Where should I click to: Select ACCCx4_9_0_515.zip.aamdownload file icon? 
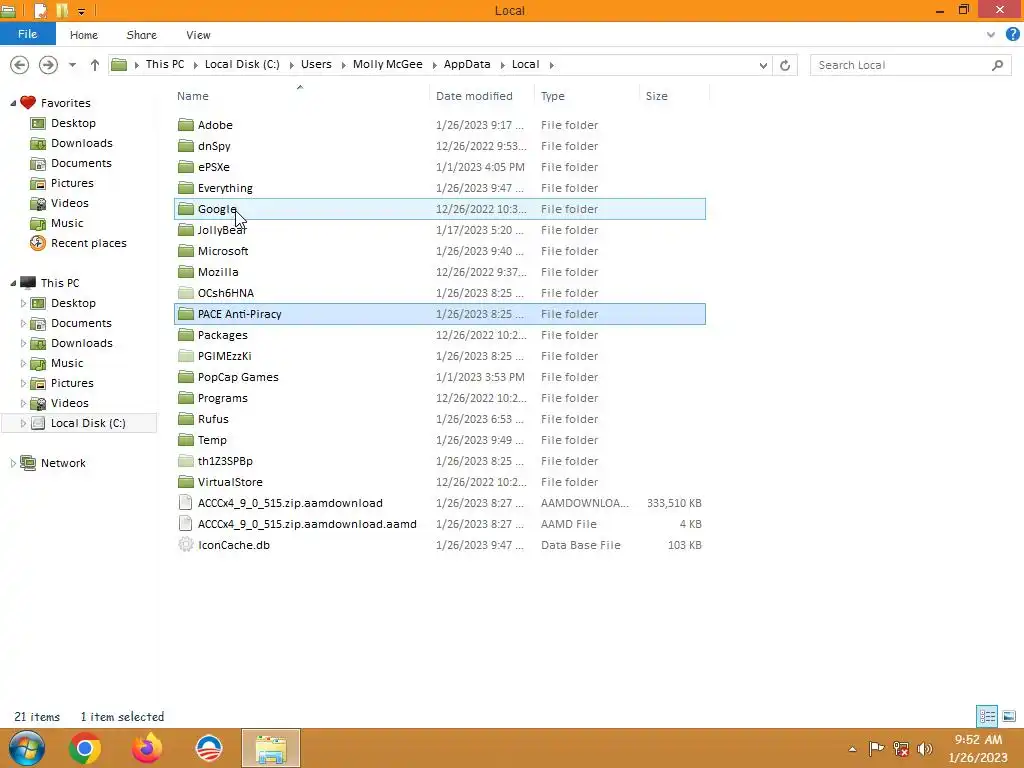(186, 503)
